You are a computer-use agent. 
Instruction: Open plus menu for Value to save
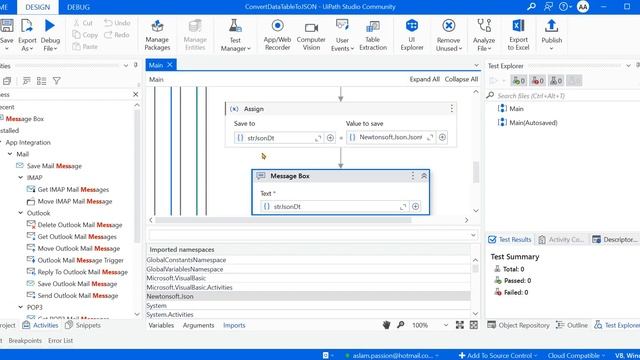coord(442,137)
